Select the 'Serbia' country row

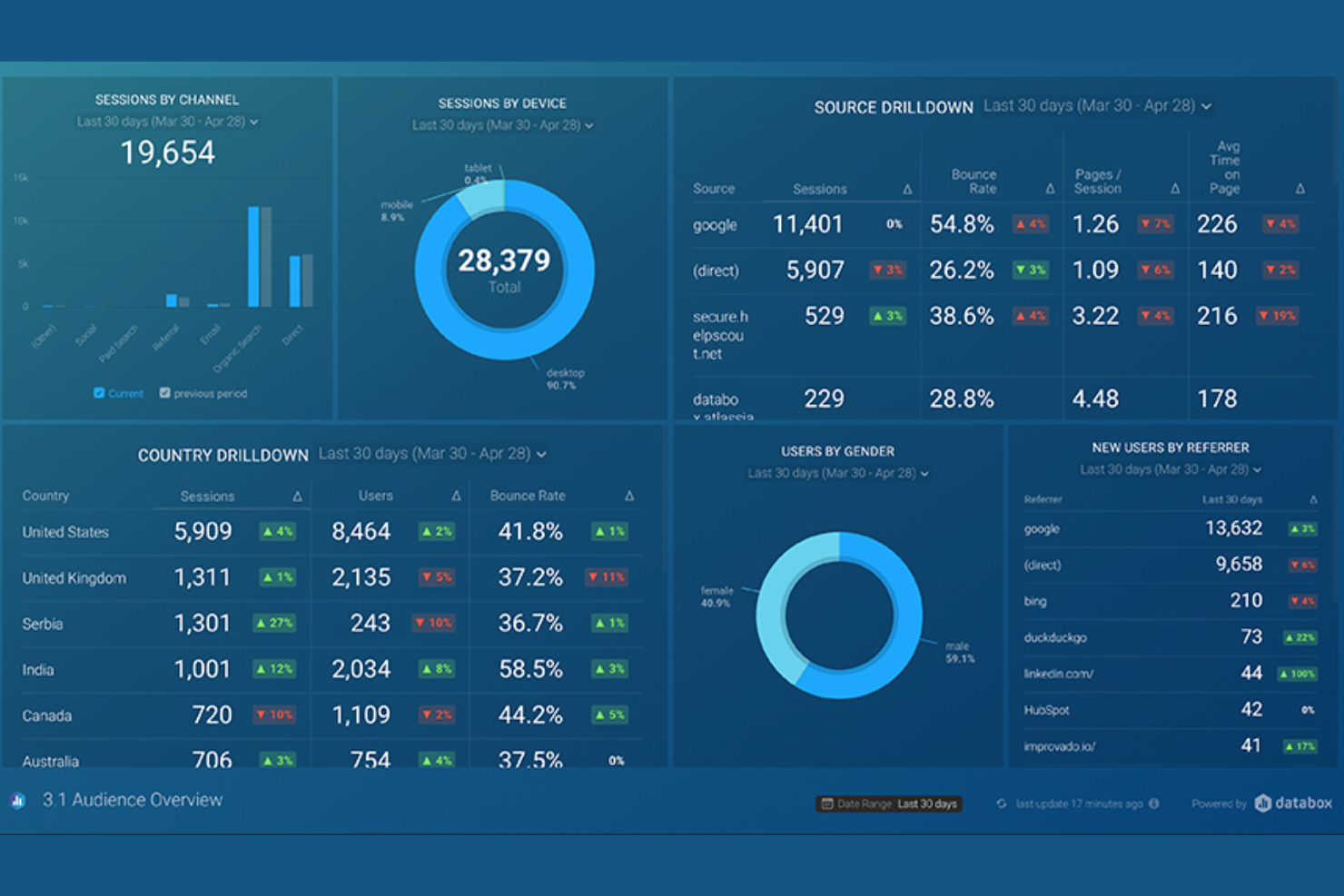tap(331, 624)
